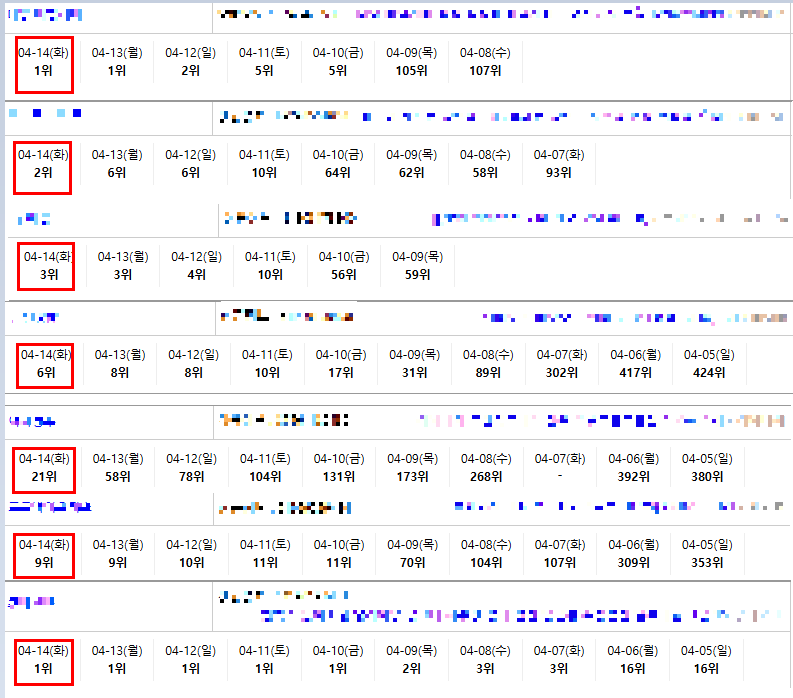
Task: Select the 04-08(수) 3위 cell
Action: tap(485, 660)
